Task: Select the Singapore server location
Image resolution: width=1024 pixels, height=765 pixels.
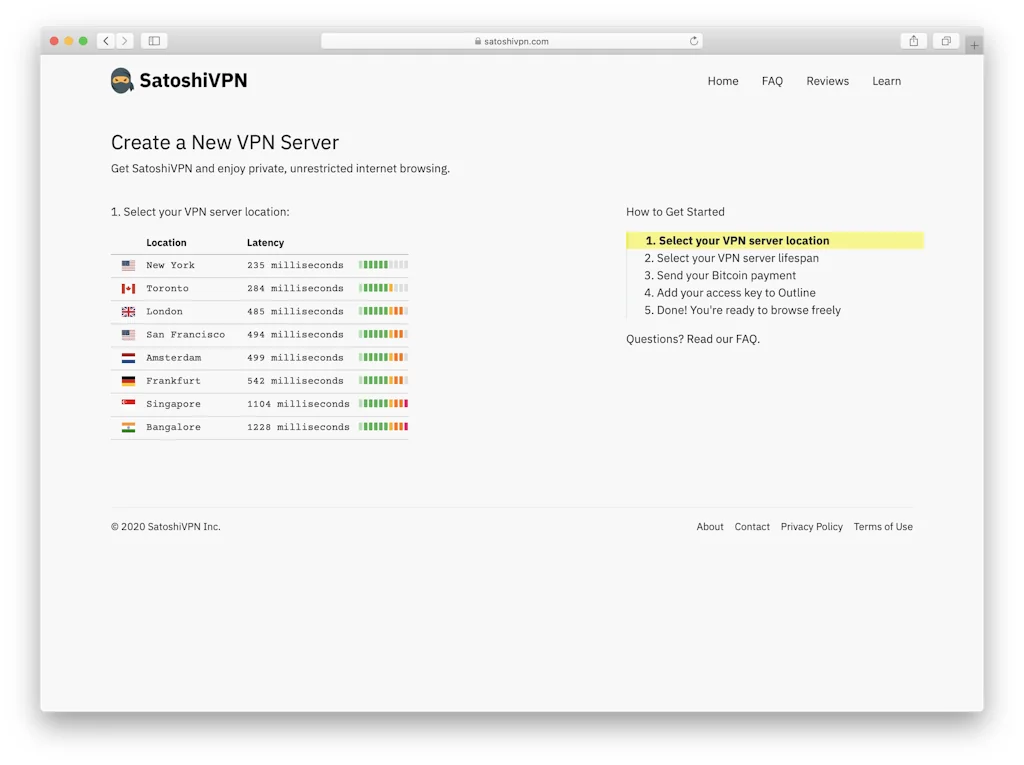Action: pos(173,404)
